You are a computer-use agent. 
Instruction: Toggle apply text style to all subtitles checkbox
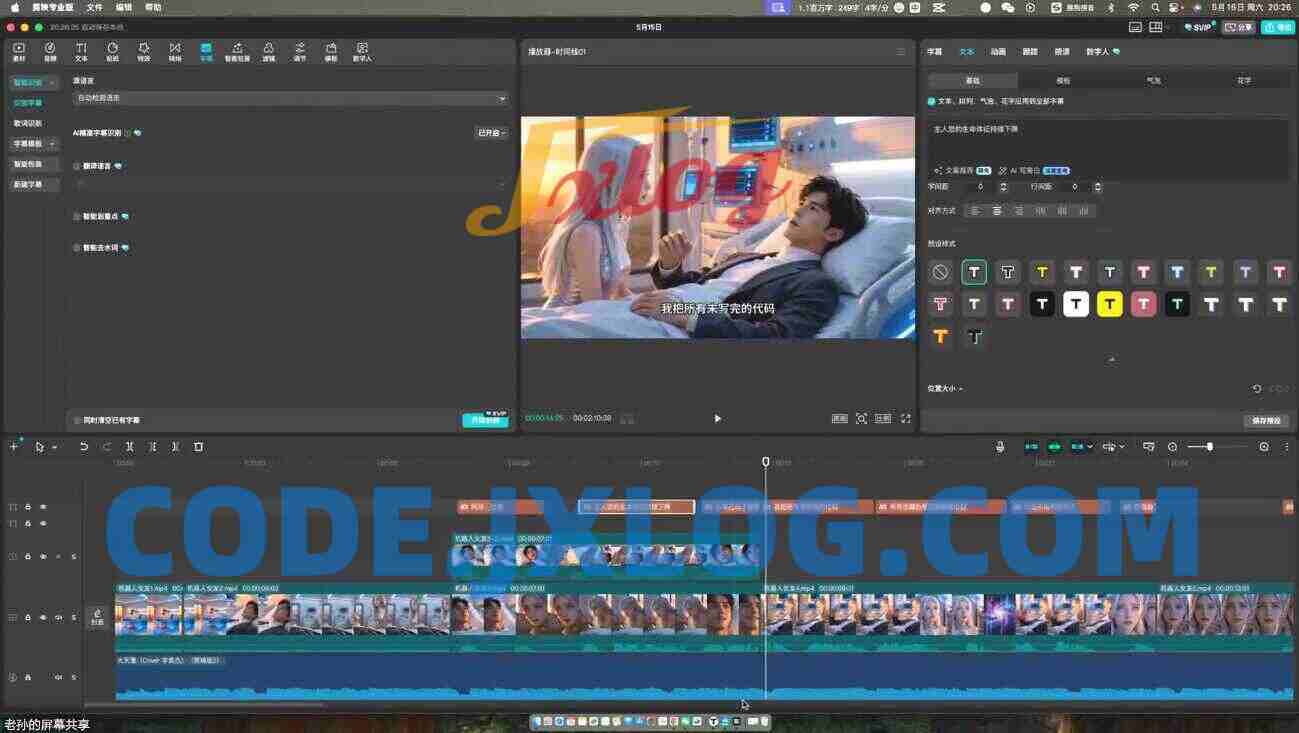(x=932, y=101)
